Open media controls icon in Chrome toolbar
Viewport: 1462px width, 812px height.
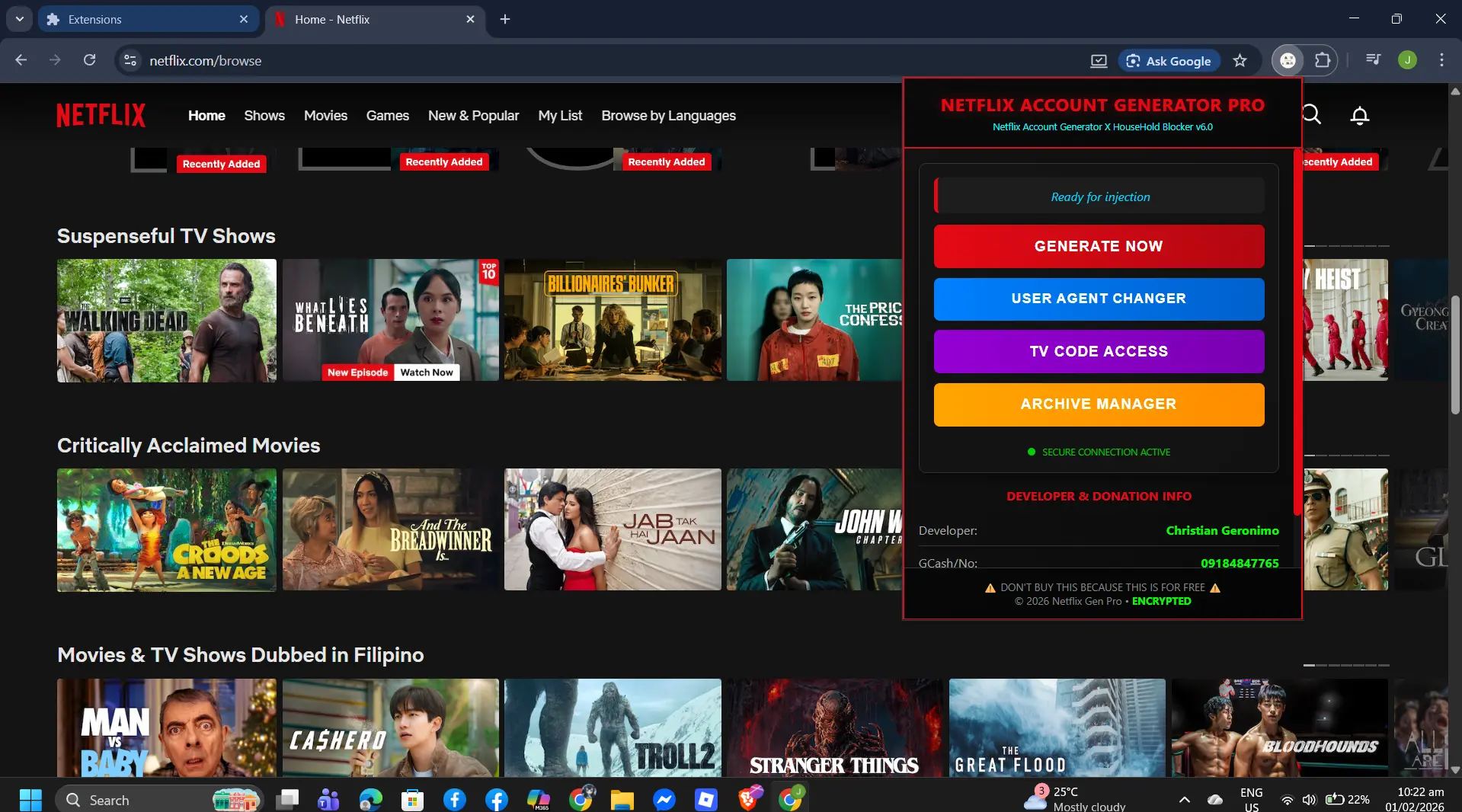click(1374, 60)
